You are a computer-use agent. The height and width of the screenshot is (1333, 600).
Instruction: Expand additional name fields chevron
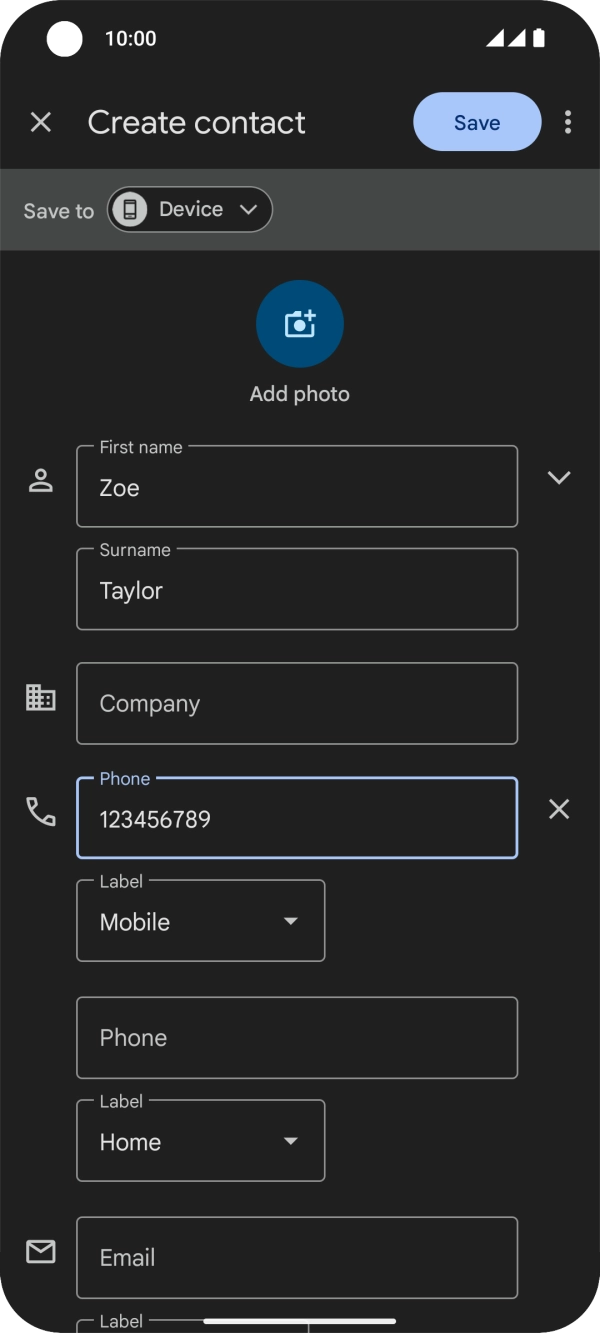click(559, 478)
